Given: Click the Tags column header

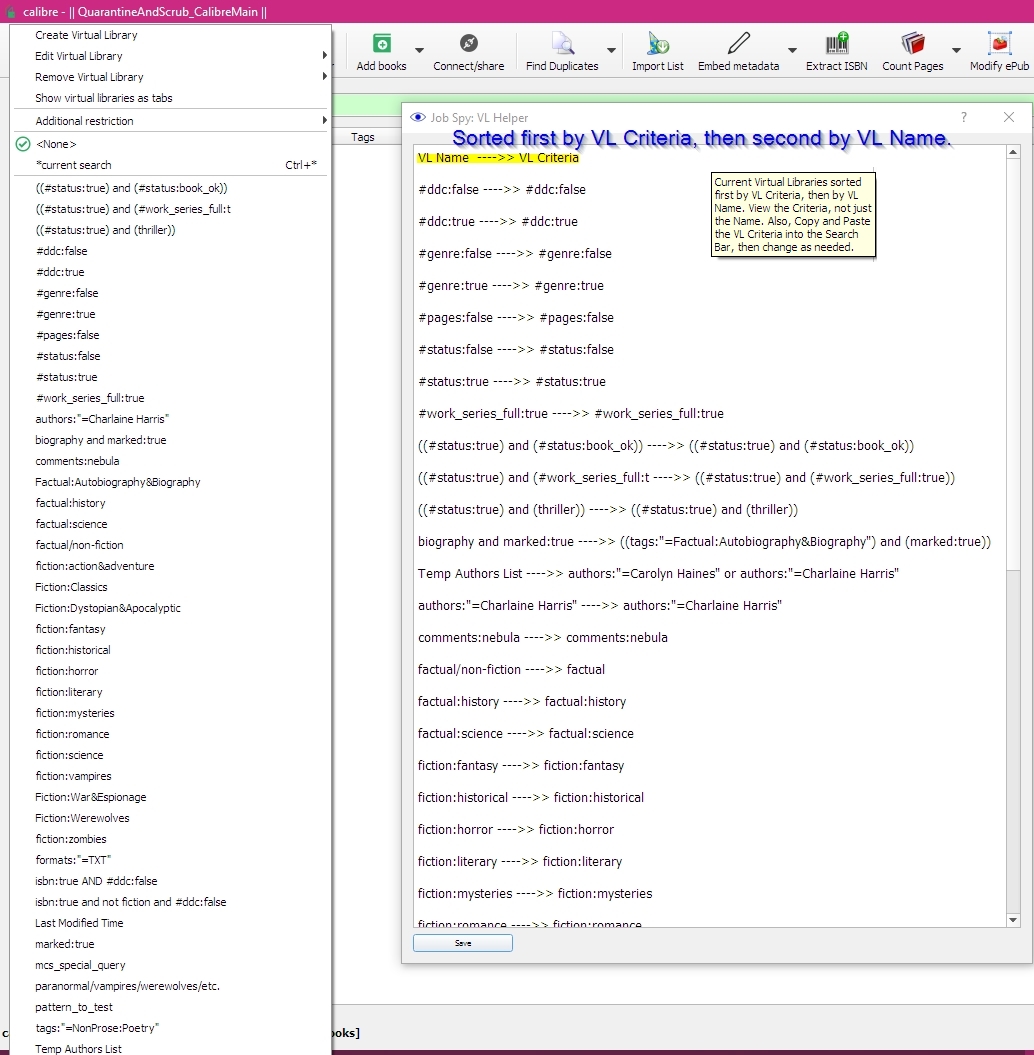Looking at the screenshot, I should click(x=363, y=137).
